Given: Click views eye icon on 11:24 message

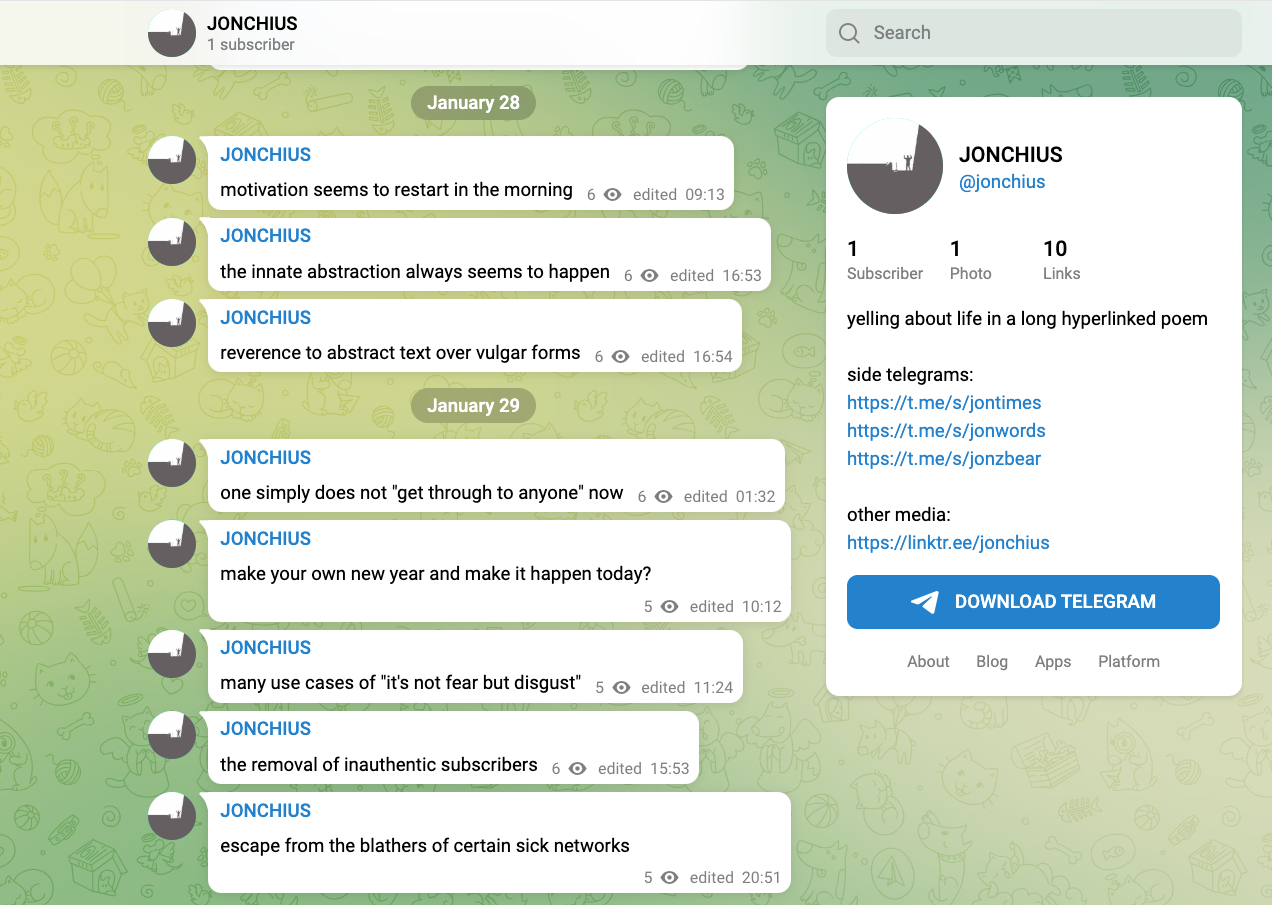Looking at the screenshot, I should coord(621,688).
